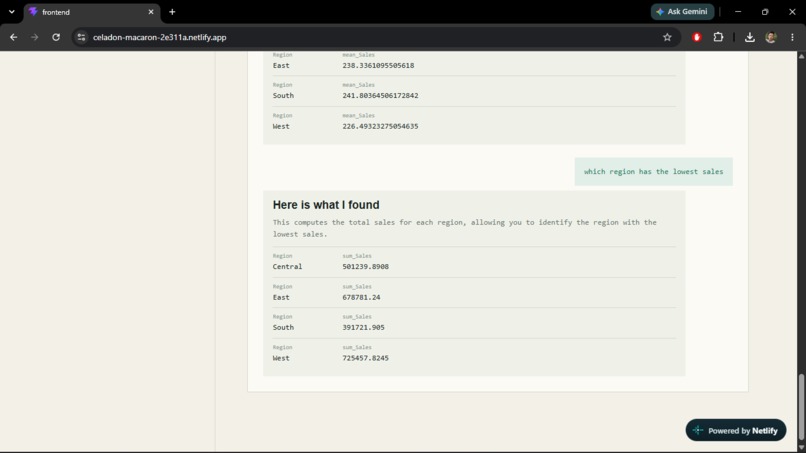This screenshot has width=806, height=453.
Task: Open the Chrome profile avatar
Action: tap(771, 37)
